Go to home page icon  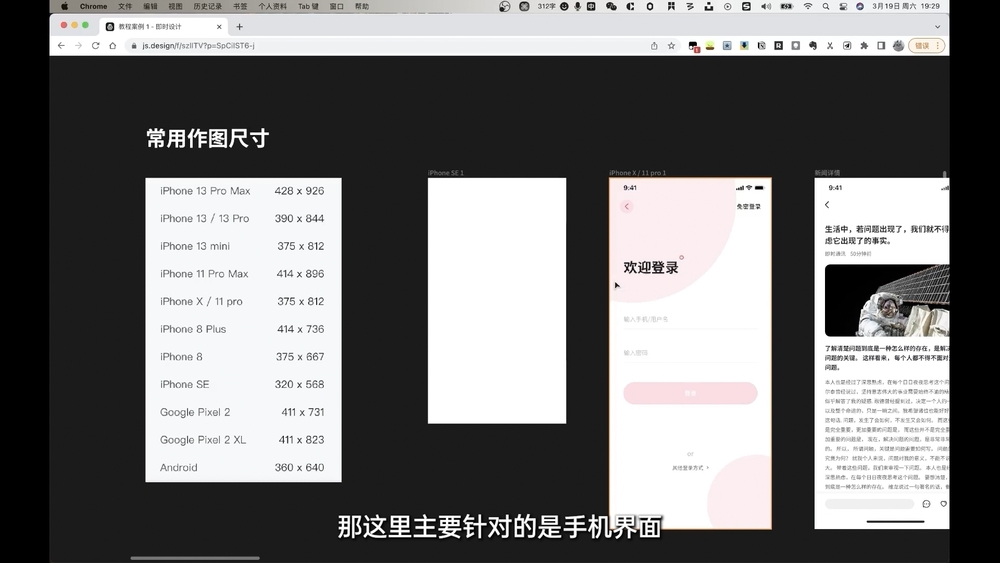tap(113, 46)
